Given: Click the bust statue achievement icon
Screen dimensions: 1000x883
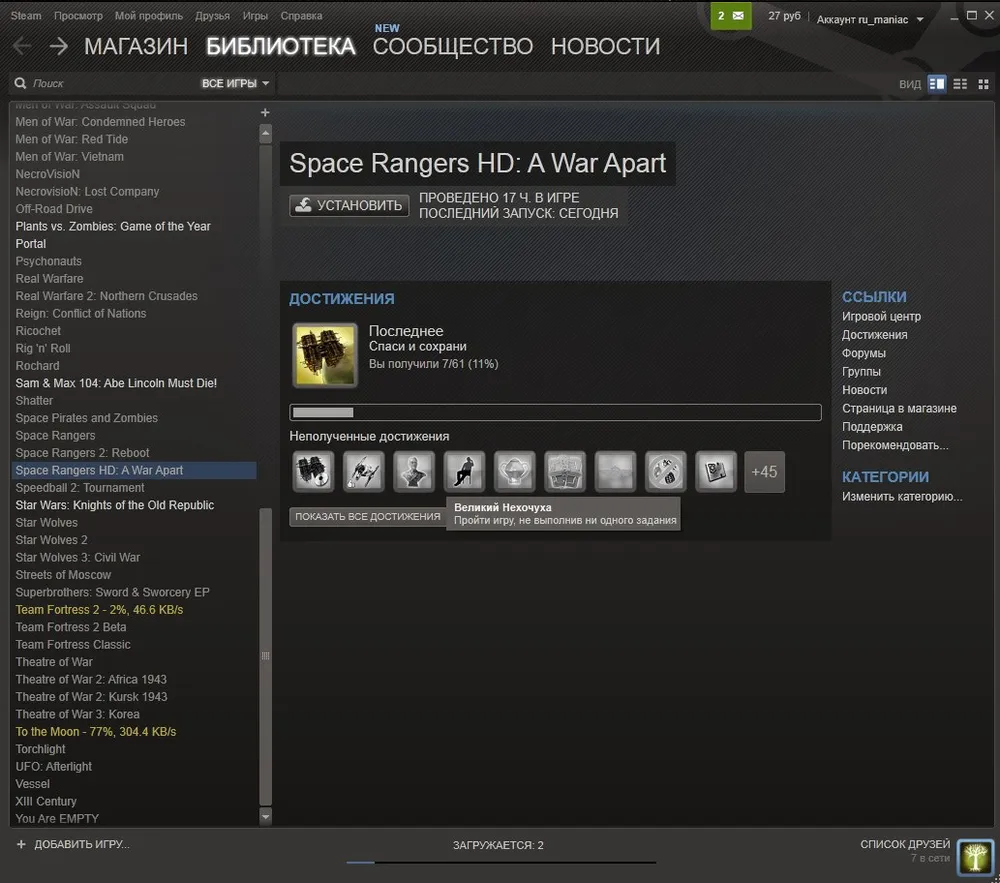Looking at the screenshot, I should [x=414, y=471].
